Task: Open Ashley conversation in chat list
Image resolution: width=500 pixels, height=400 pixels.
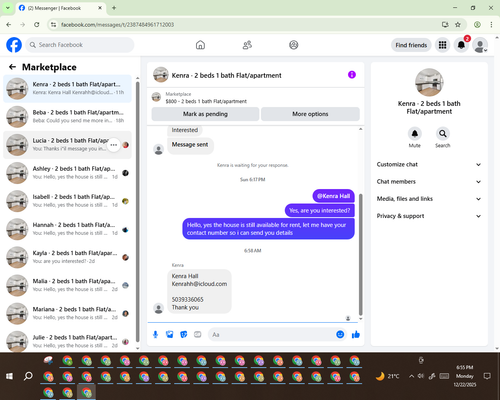Action: [x=67, y=173]
